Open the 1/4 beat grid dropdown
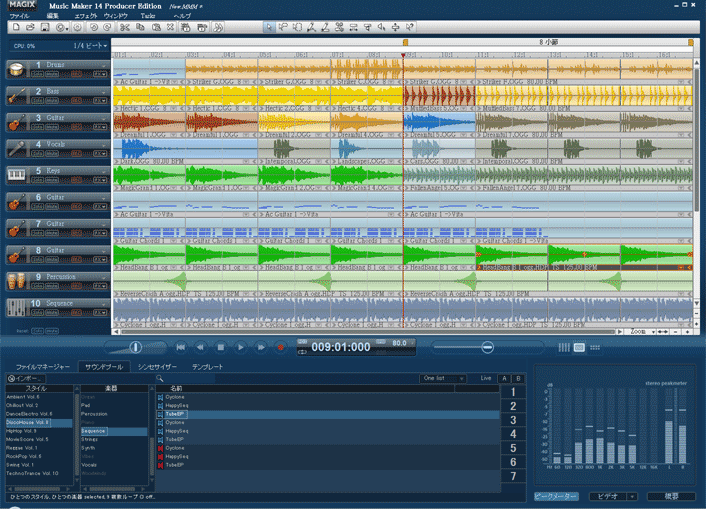 (90, 46)
